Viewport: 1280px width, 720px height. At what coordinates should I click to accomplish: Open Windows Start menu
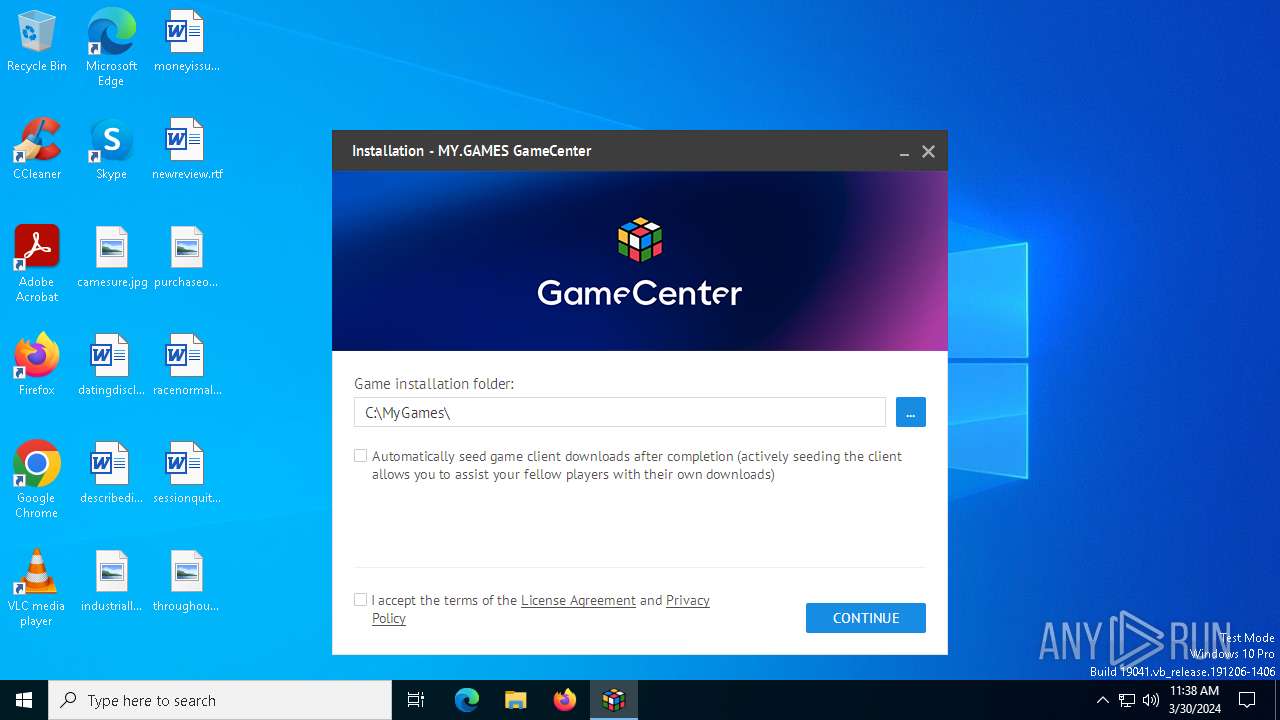click(x=24, y=700)
